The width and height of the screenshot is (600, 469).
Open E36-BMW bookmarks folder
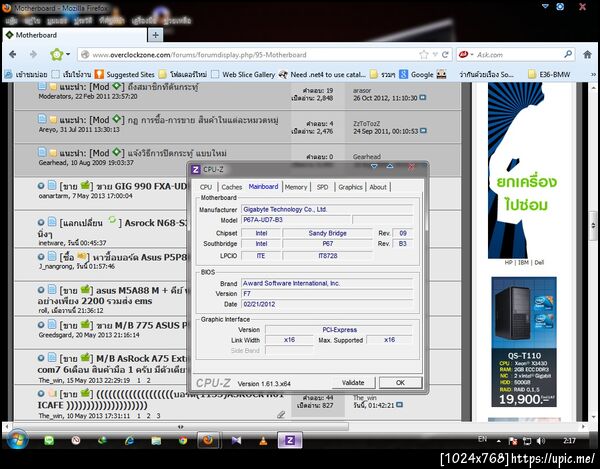tap(549, 75)
